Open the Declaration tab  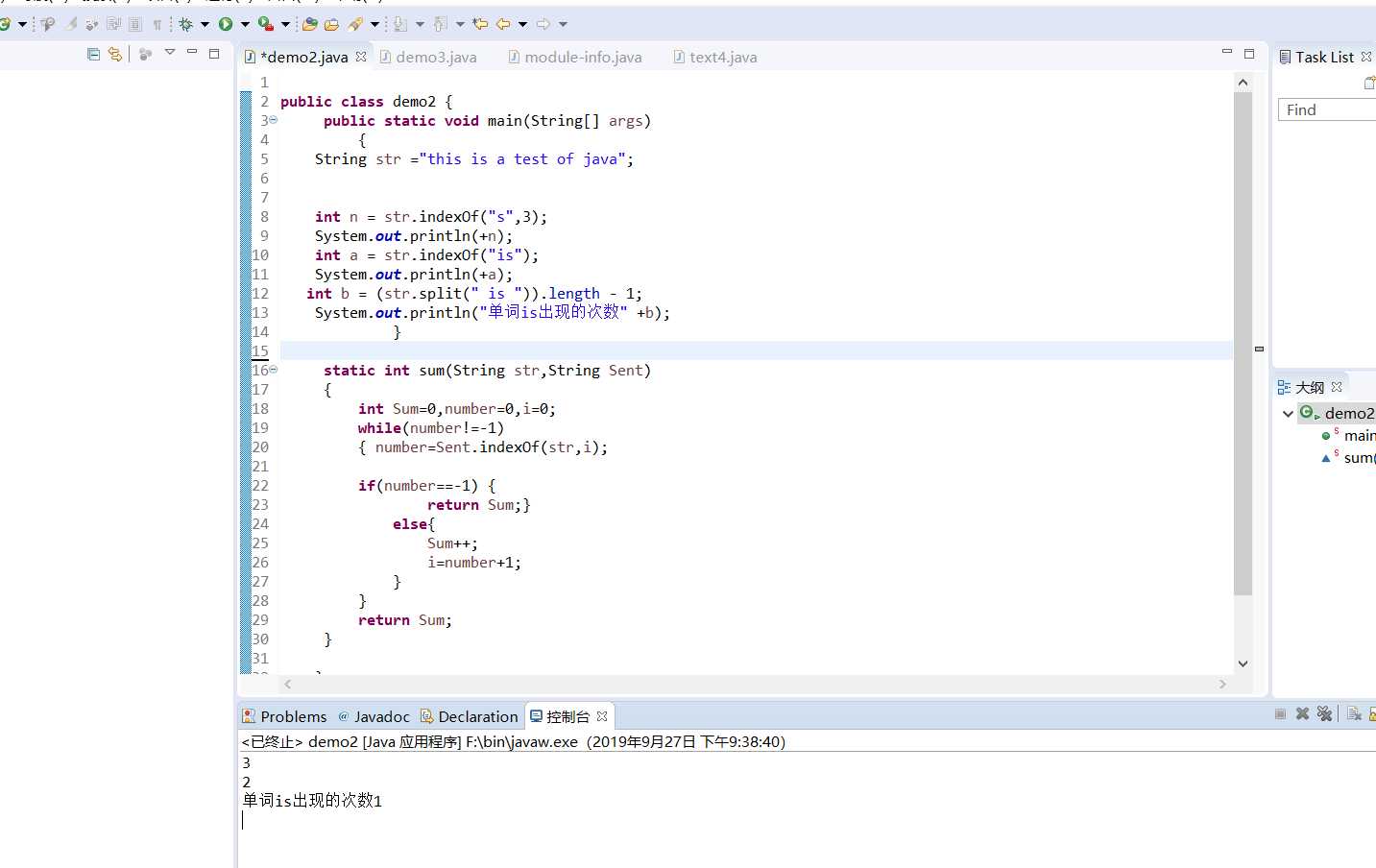click(470, 716)
